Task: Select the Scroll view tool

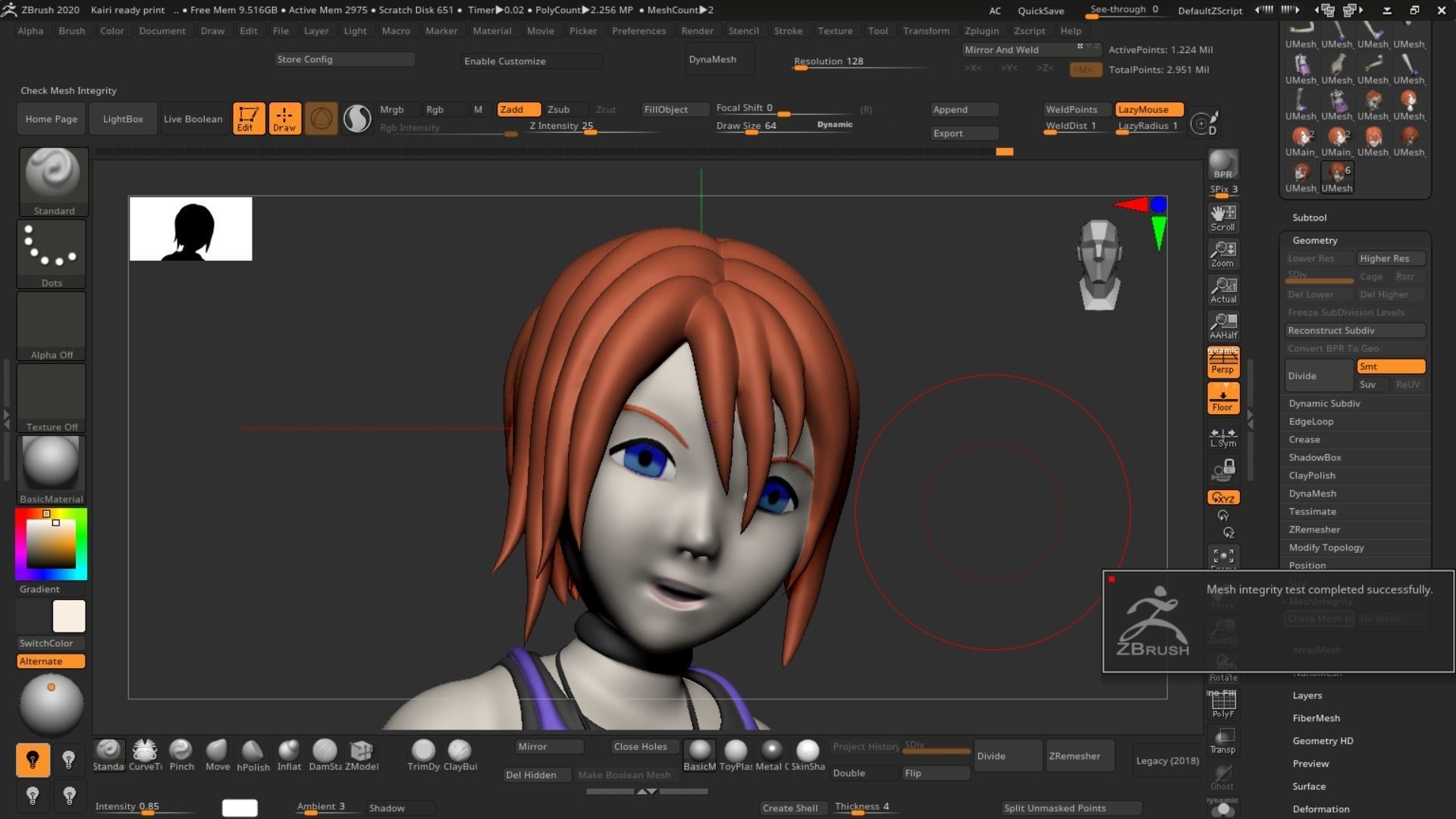Action: [x=1223, y=218]
